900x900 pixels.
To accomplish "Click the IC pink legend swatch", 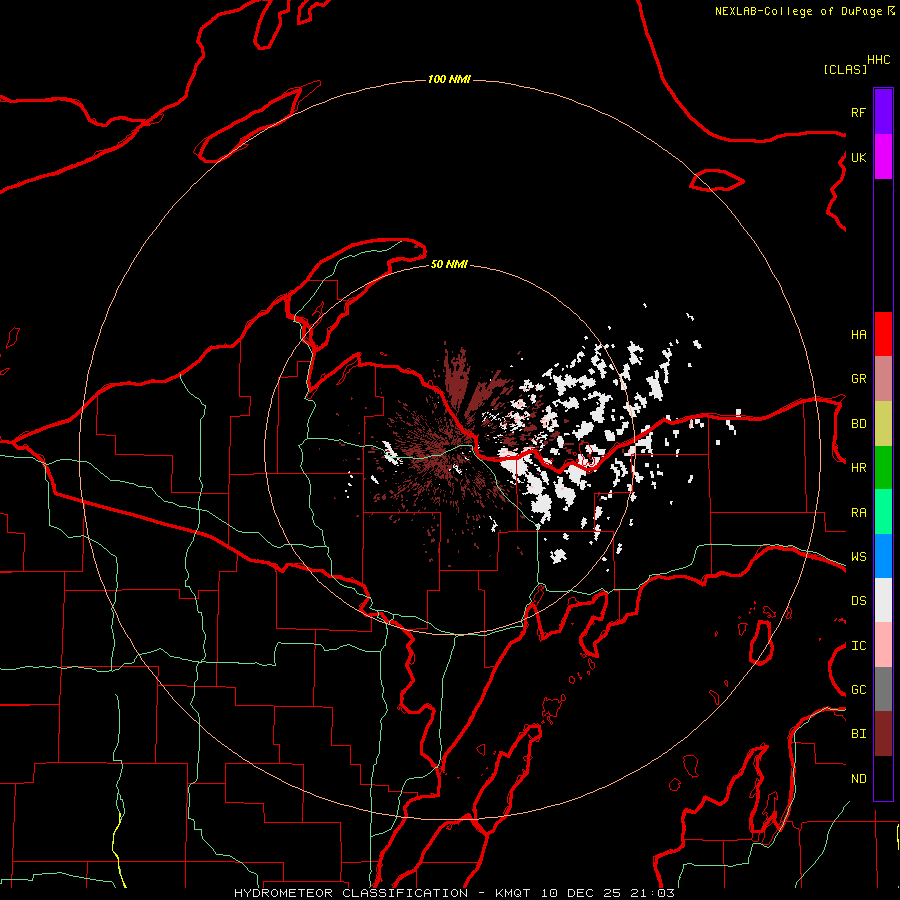I will click(x=883, y=645).
